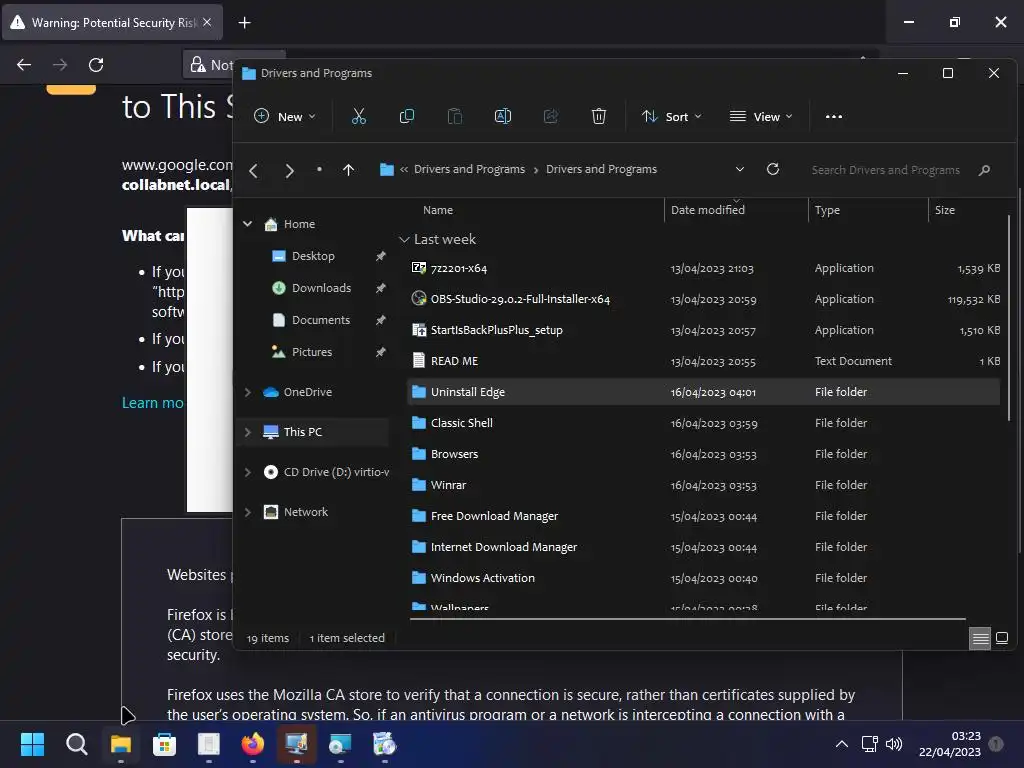Select the Uninstall Edge folder
The height and width of the screenshot is (768, 1024).
tap(703, 392)
